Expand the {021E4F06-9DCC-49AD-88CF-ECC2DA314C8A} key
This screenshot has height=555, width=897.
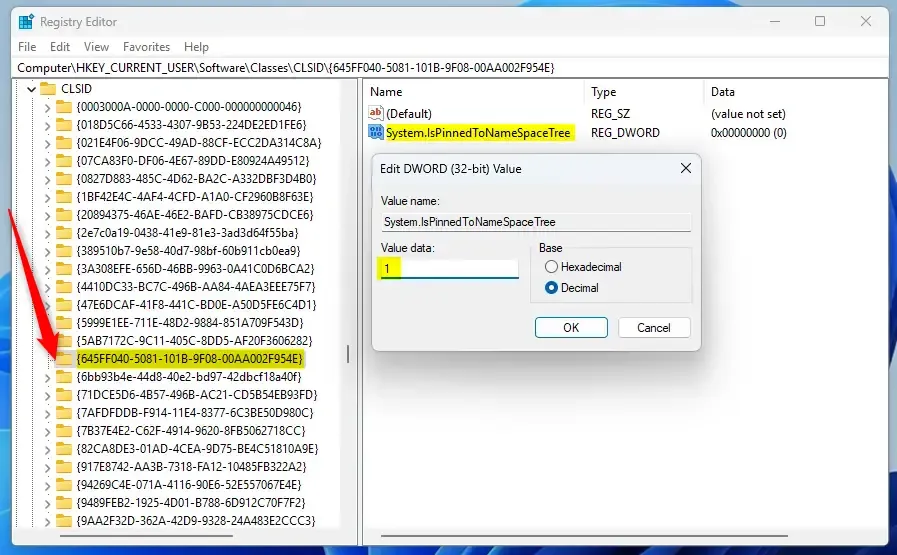pos(47,143)
